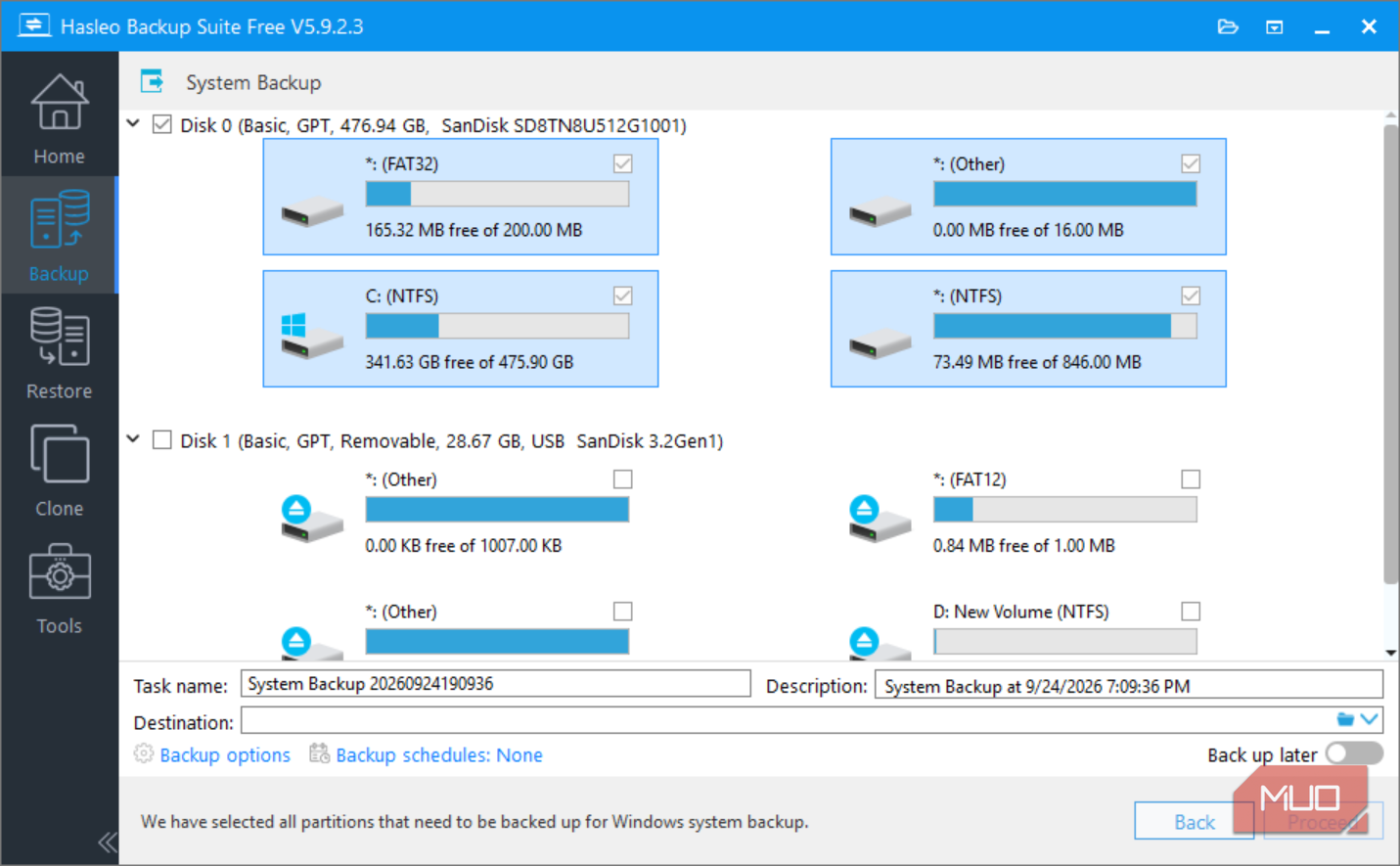Click the open-folder icon in title bar

1228,26
